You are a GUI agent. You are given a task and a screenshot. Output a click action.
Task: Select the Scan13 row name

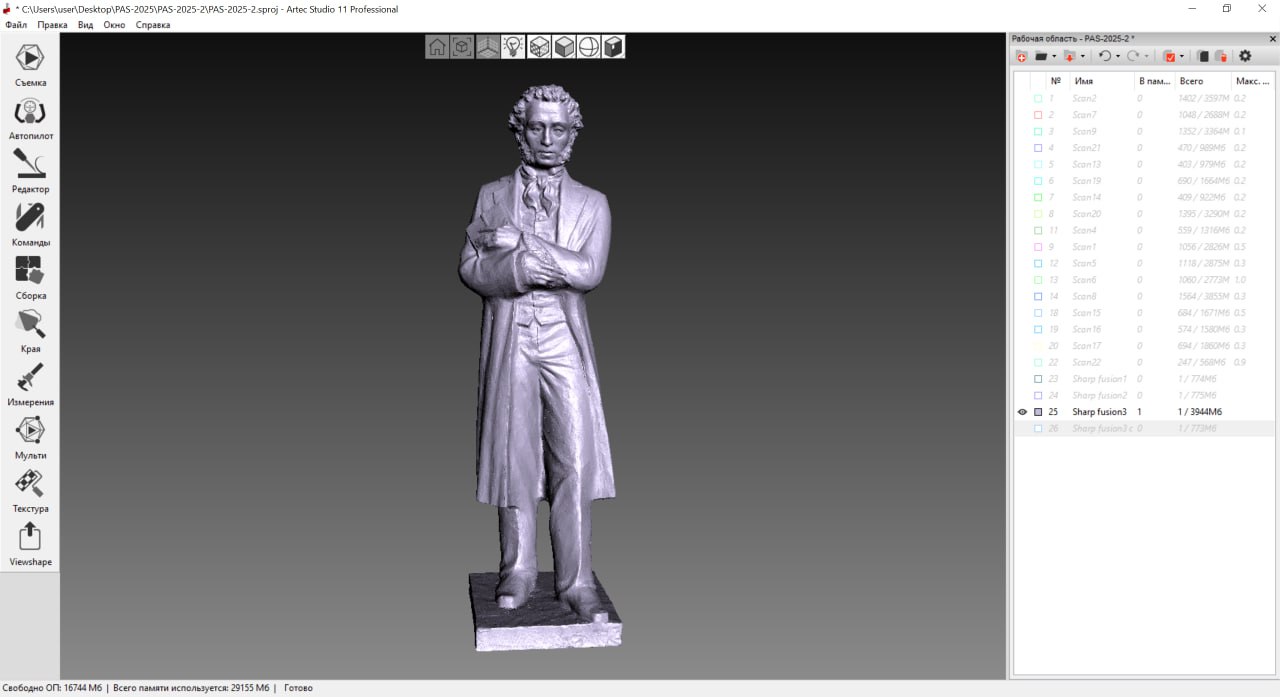[1087, 165]
